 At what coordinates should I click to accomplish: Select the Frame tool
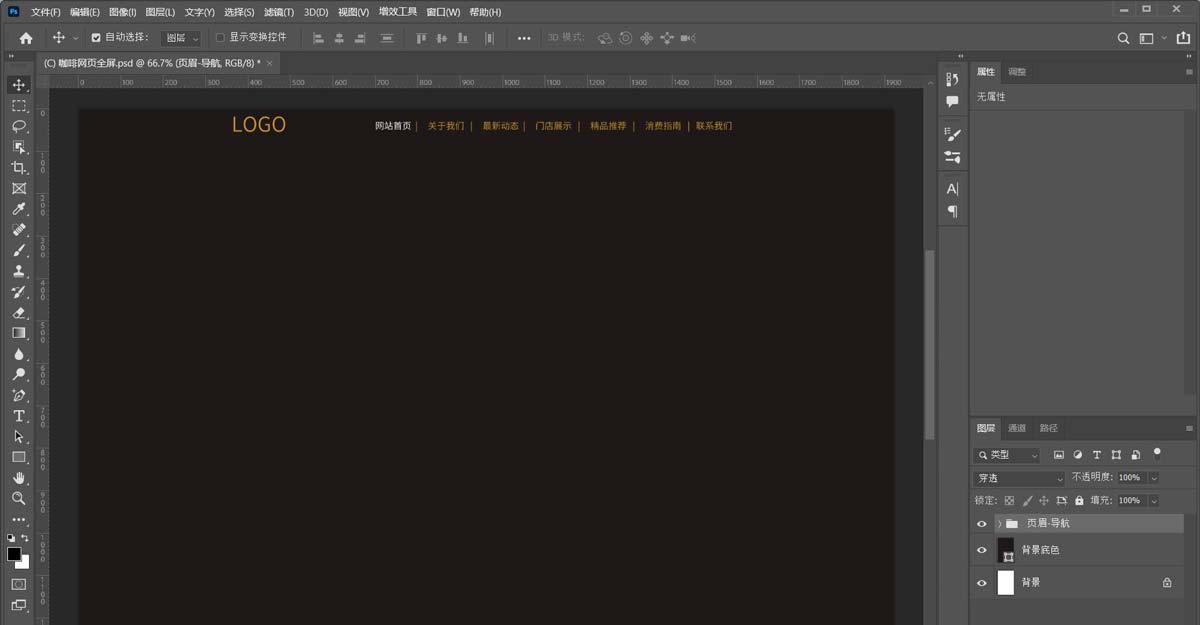19,188
